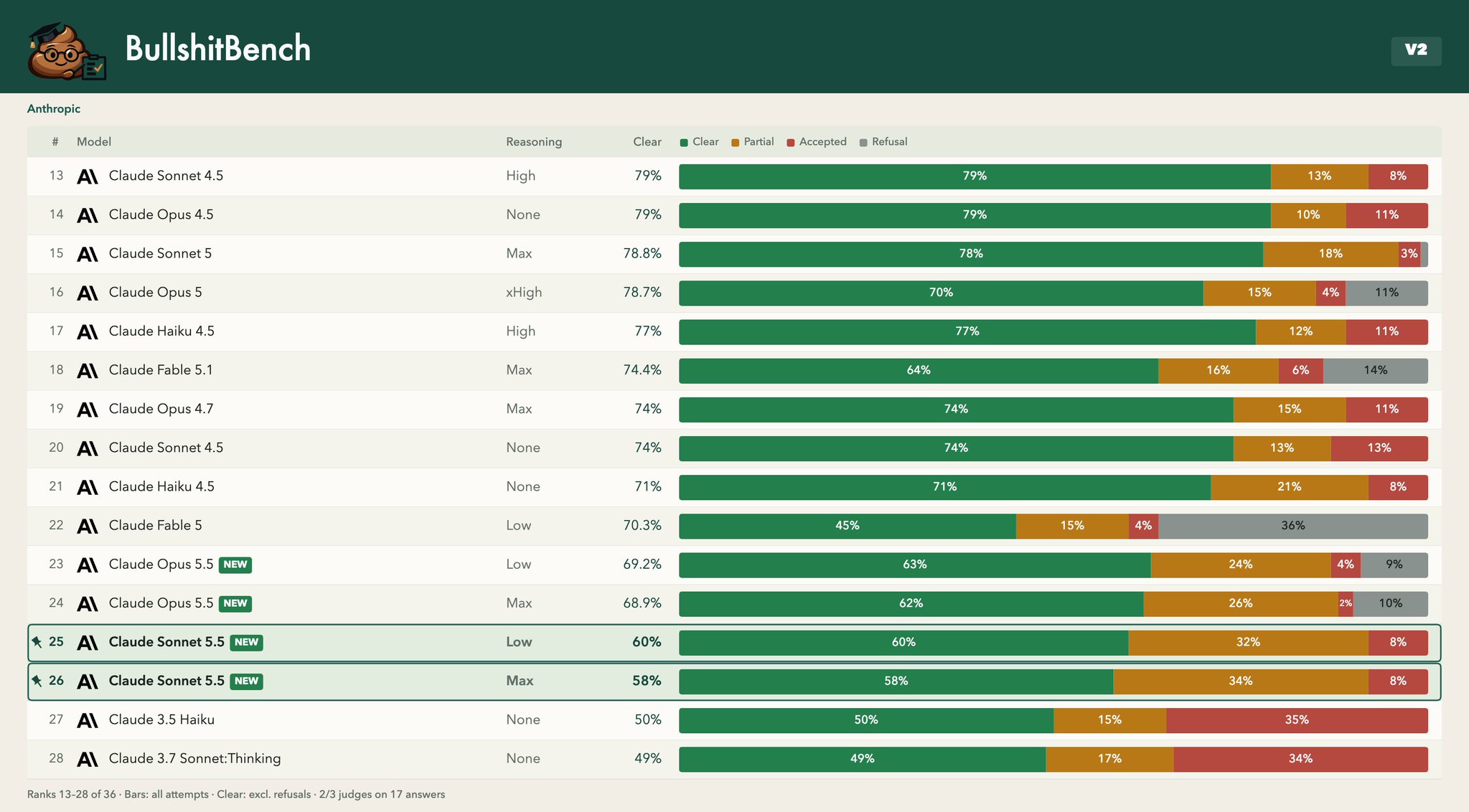Click the footer text about ranks 13–28
The image size is (1469, 812).
click(x=236, y=795)
